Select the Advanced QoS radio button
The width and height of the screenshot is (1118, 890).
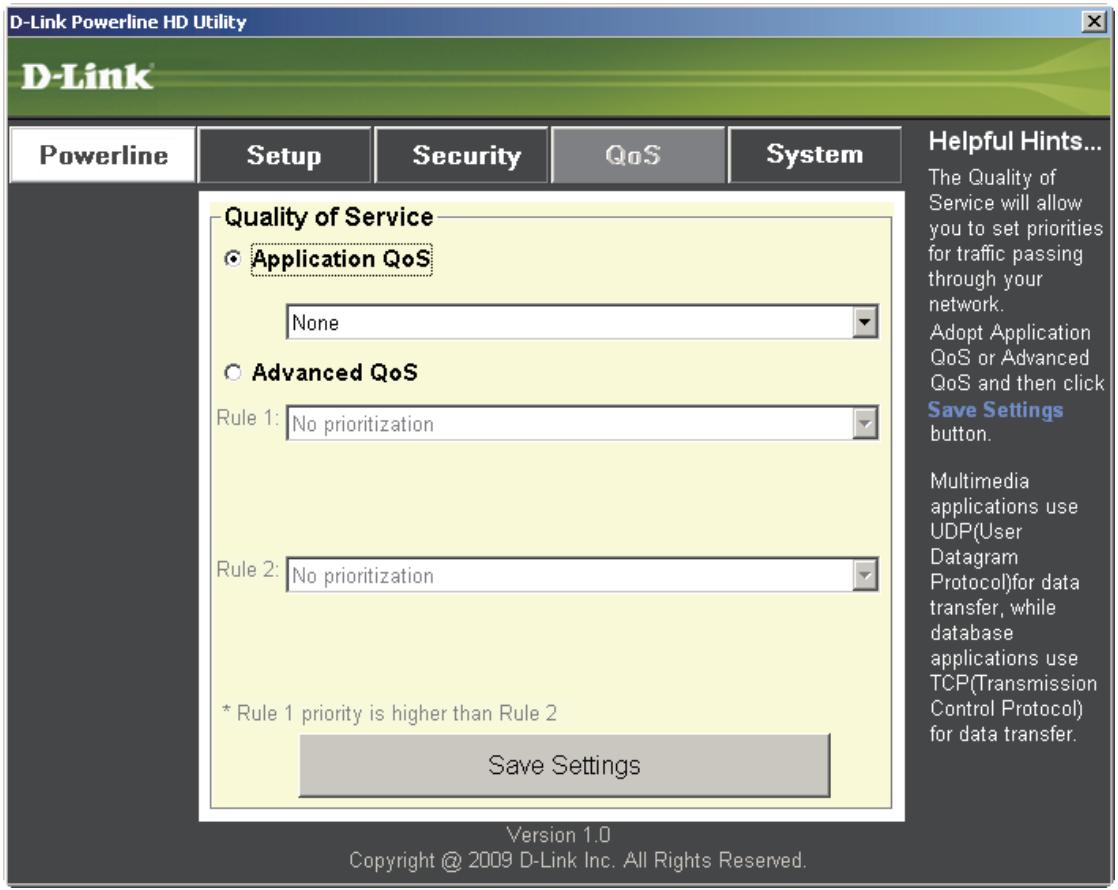[233, 372]
